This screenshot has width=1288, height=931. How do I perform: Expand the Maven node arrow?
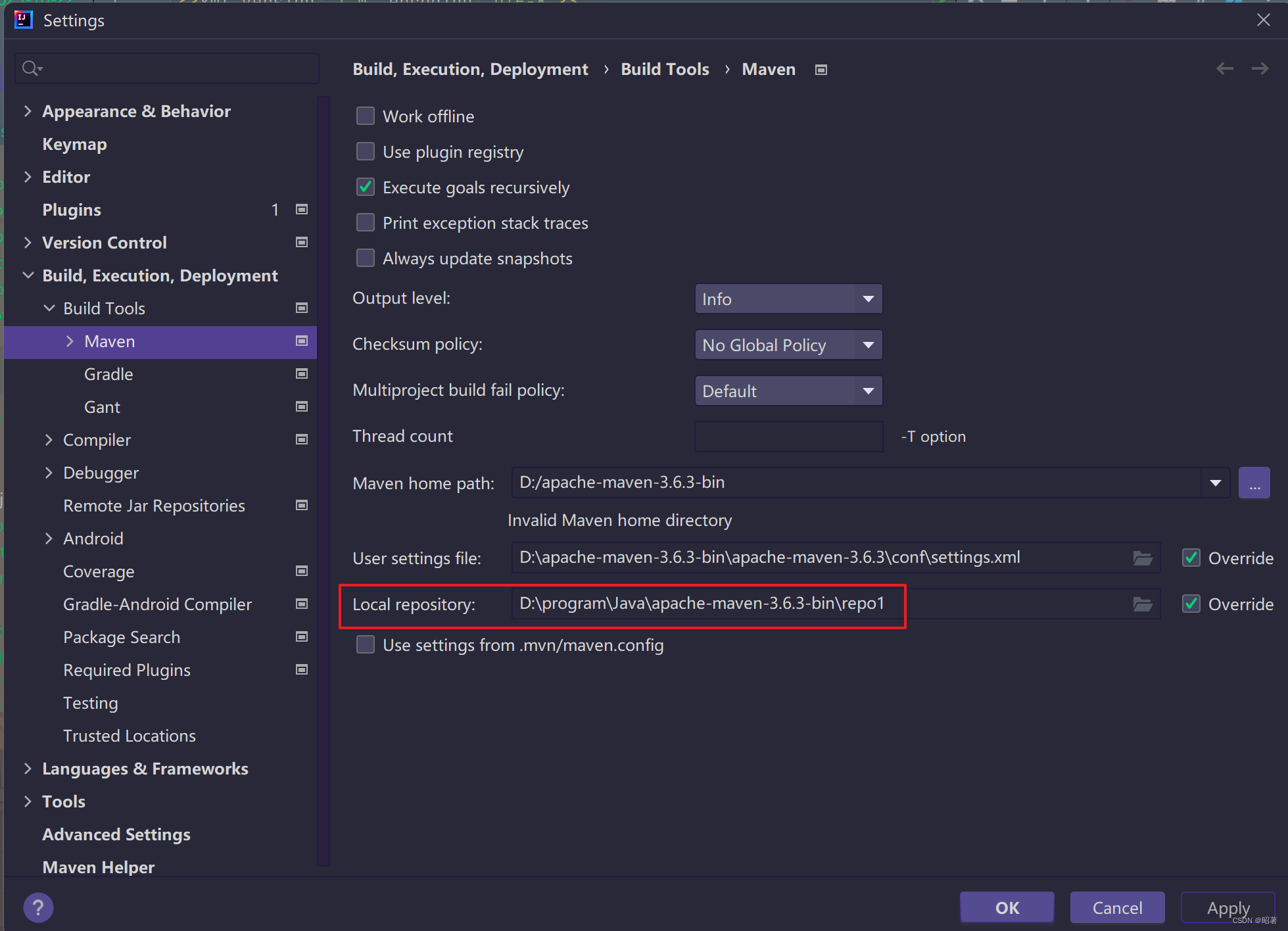pos(70,341)
